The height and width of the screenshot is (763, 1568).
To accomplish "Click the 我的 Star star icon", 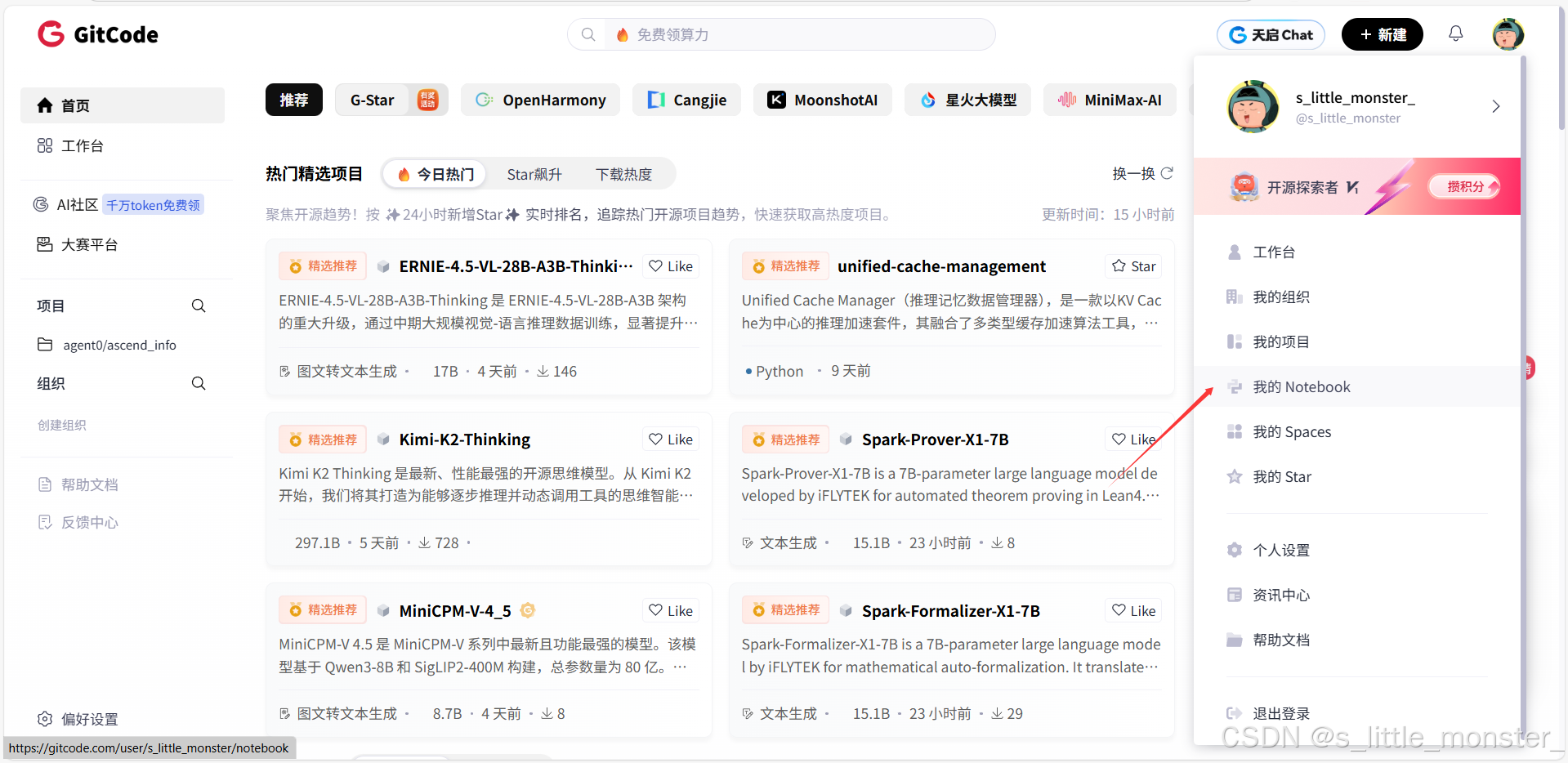I will pos(1235,476).
